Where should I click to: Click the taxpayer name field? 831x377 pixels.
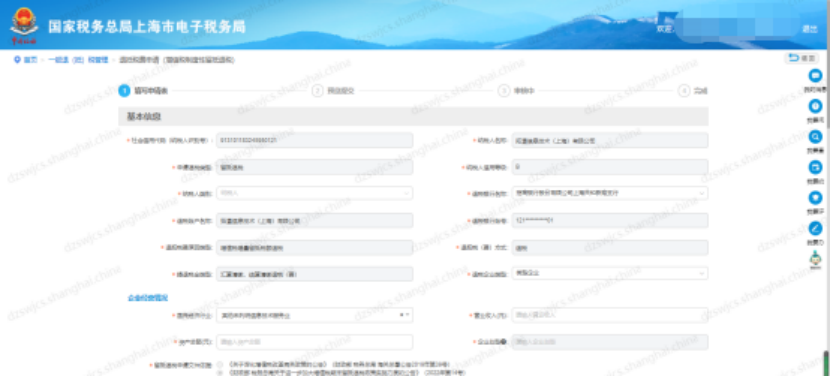[x=610, y=141]
